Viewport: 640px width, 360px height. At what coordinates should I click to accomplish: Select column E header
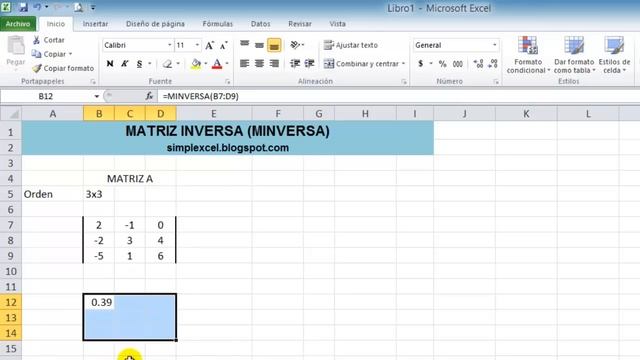pyautogui.click(x=214, y=114)
